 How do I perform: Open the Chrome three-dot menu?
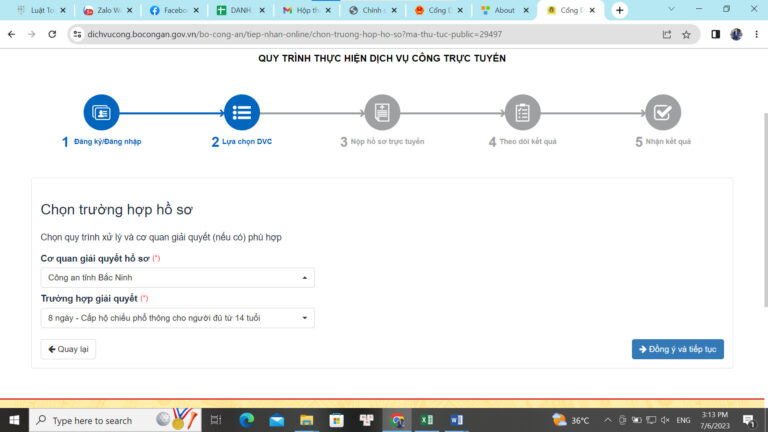[x=756, y=34]
